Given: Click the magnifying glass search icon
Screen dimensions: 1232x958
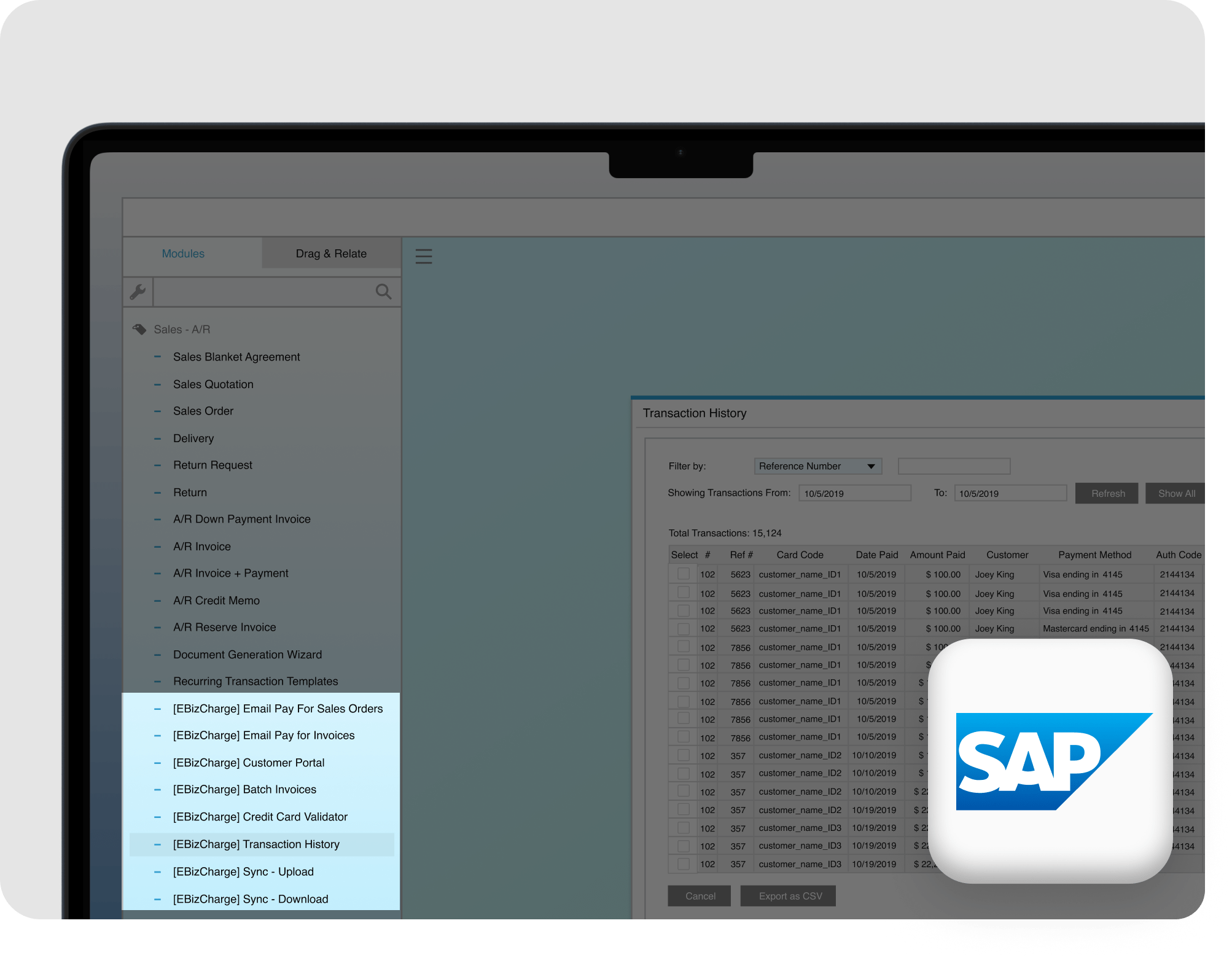Looking at the screenshot, I should 383,292.
